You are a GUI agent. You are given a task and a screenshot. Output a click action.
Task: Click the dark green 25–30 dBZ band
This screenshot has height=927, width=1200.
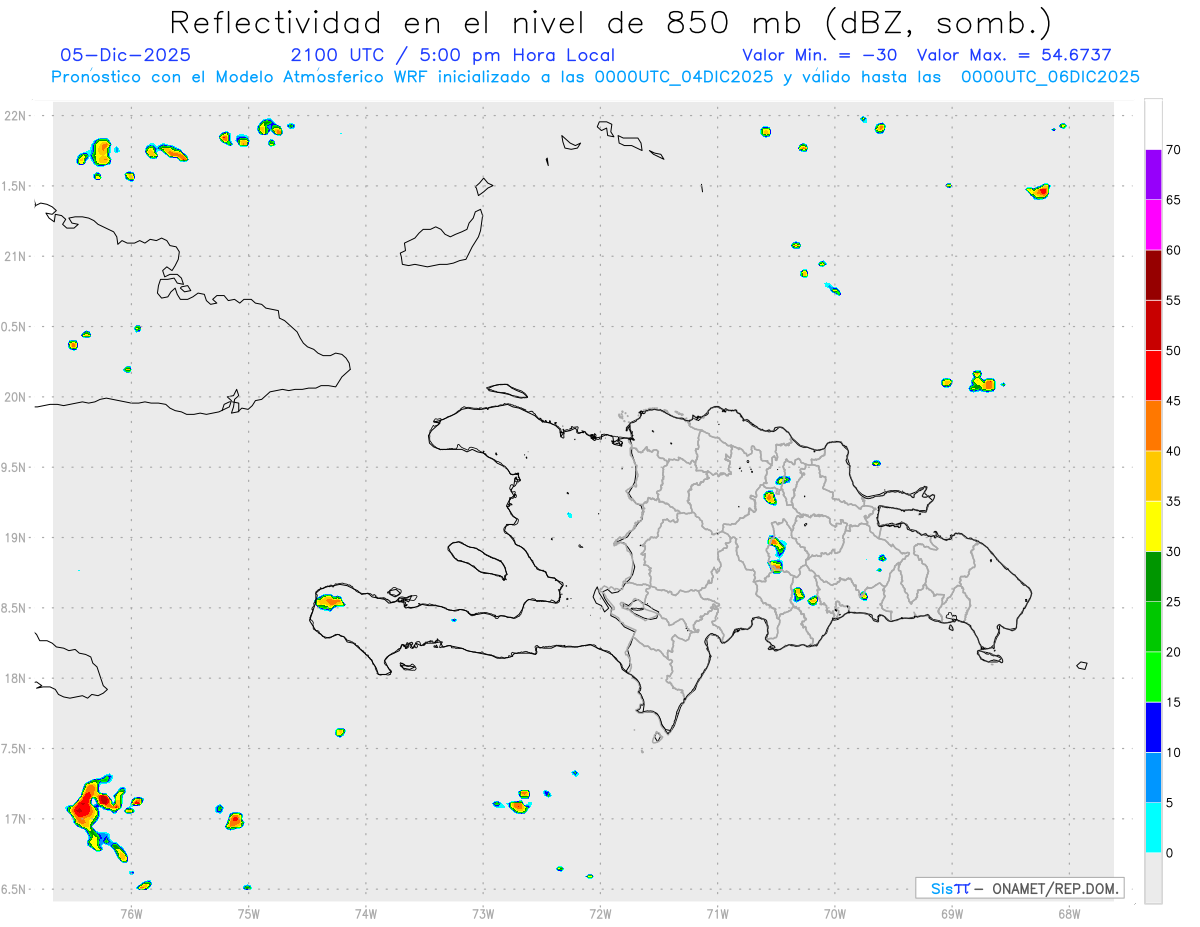click(x=1153, y=577)
